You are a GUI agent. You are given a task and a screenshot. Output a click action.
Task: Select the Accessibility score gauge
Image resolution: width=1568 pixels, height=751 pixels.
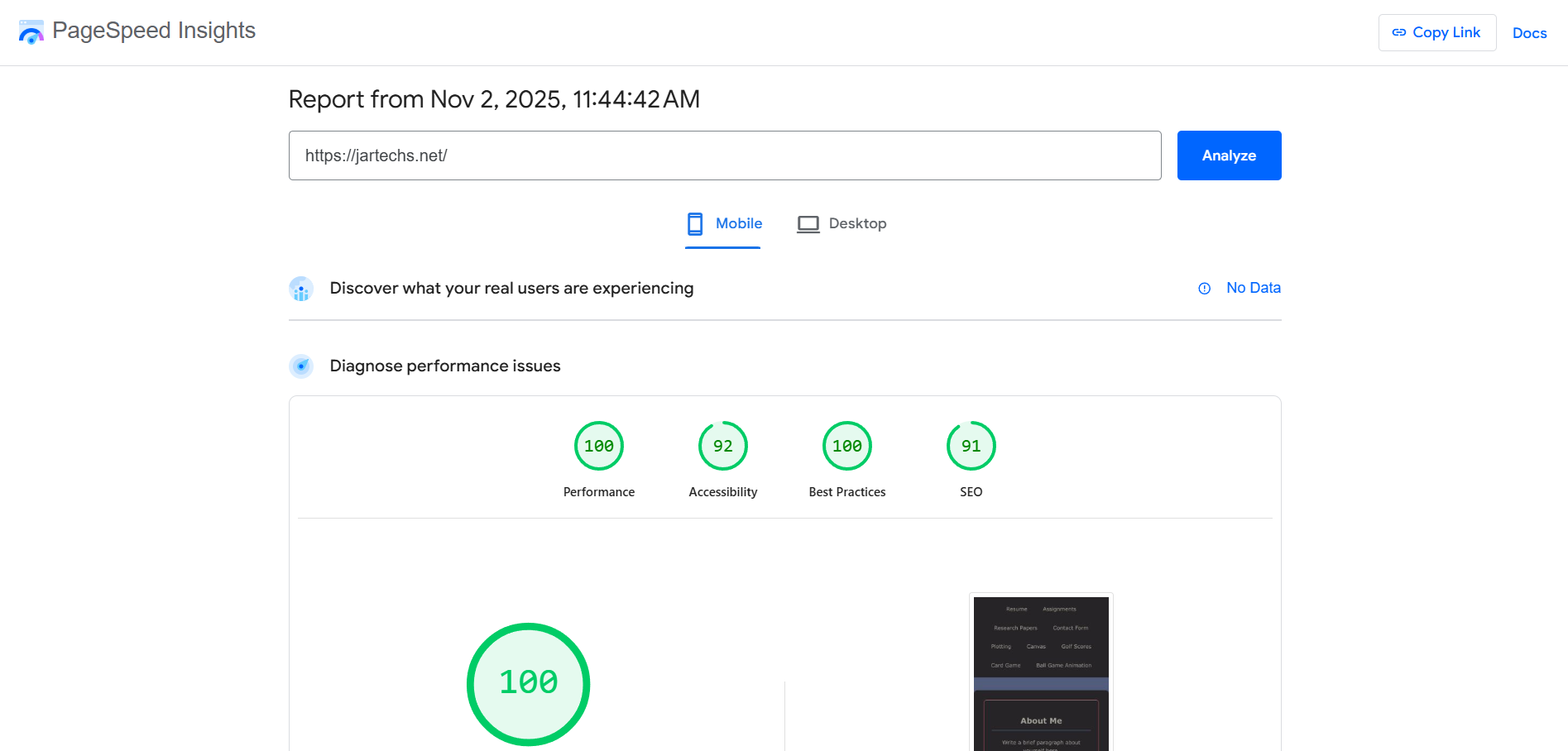722,445
